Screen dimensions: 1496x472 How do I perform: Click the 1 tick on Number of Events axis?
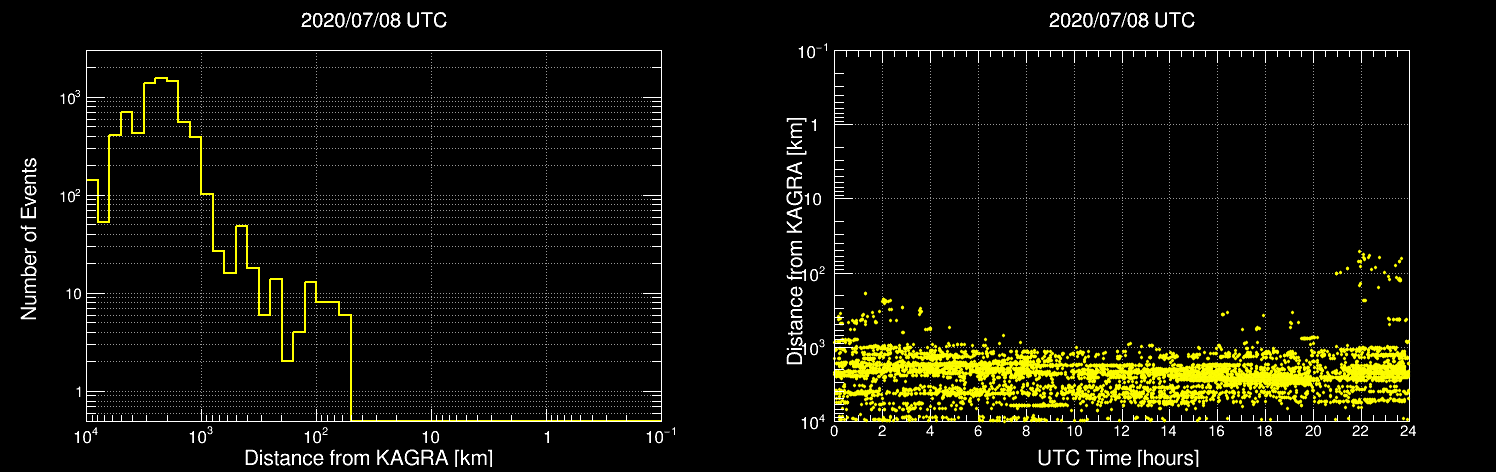77,392
